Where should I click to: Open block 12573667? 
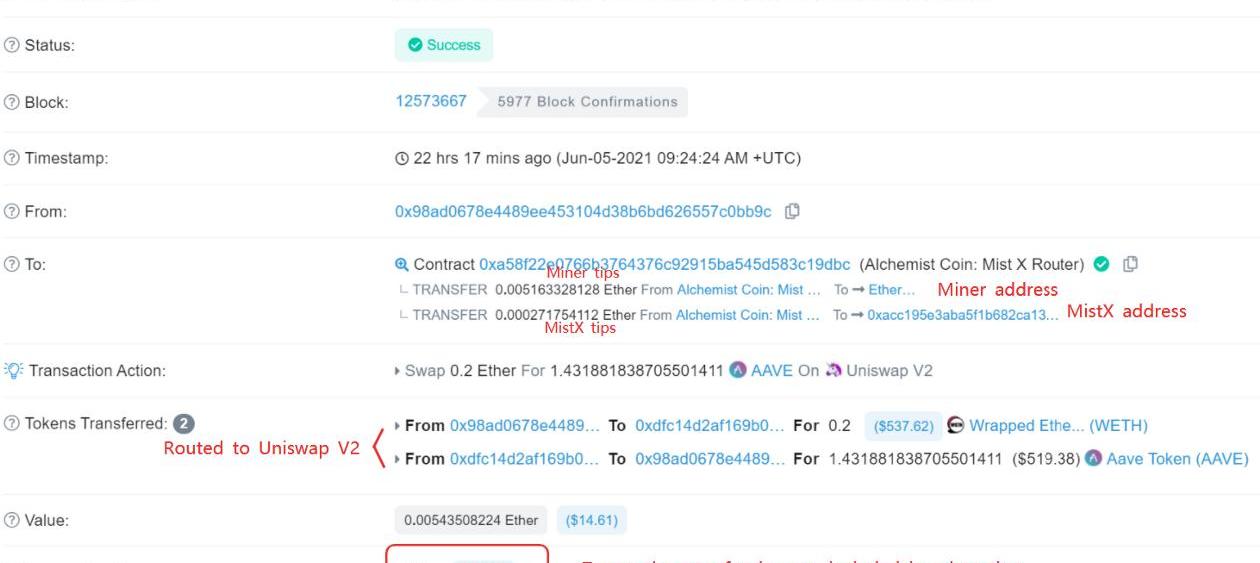point(431,101)
